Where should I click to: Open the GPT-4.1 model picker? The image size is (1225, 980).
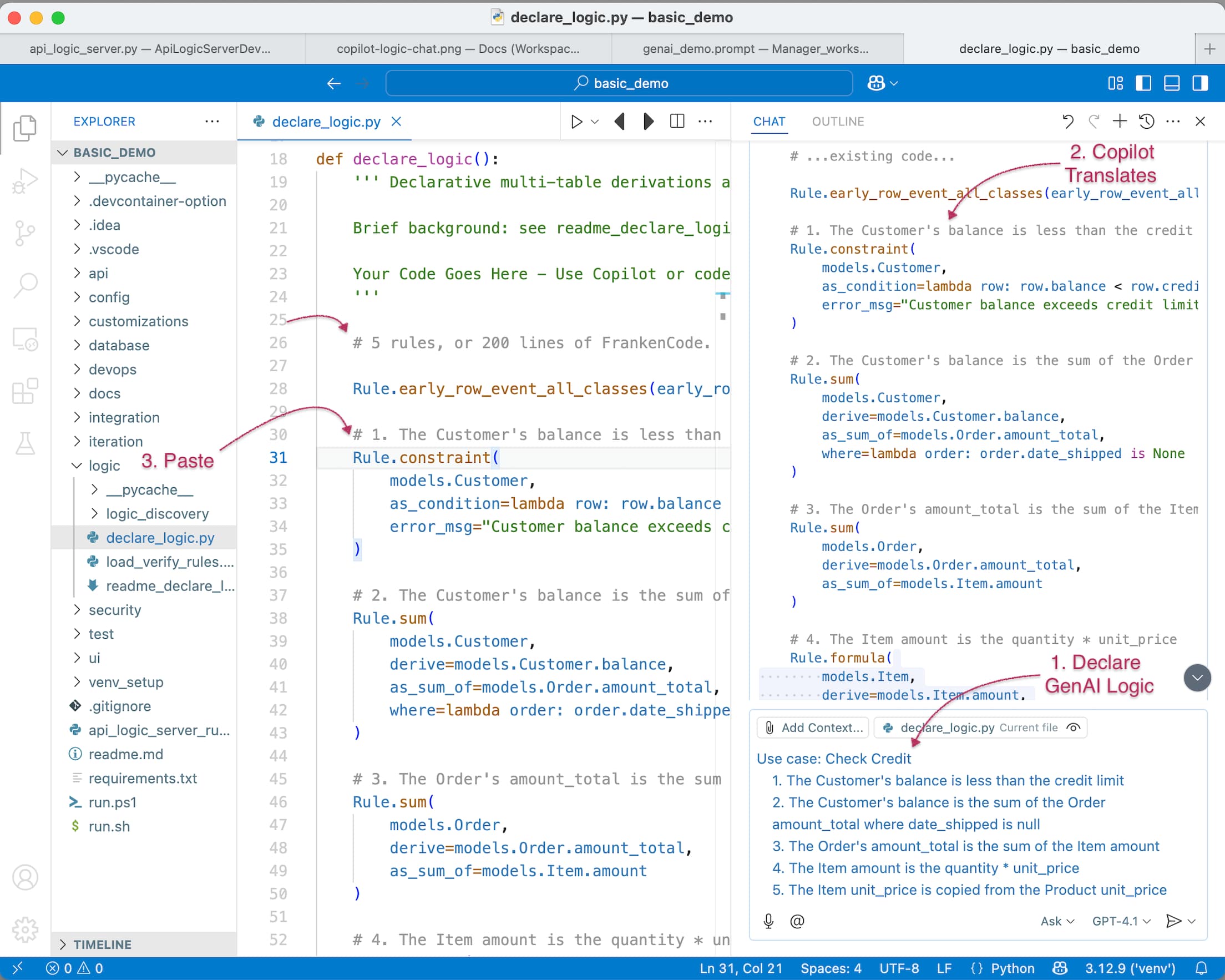pyautogui.click(x=1121, y=921)
